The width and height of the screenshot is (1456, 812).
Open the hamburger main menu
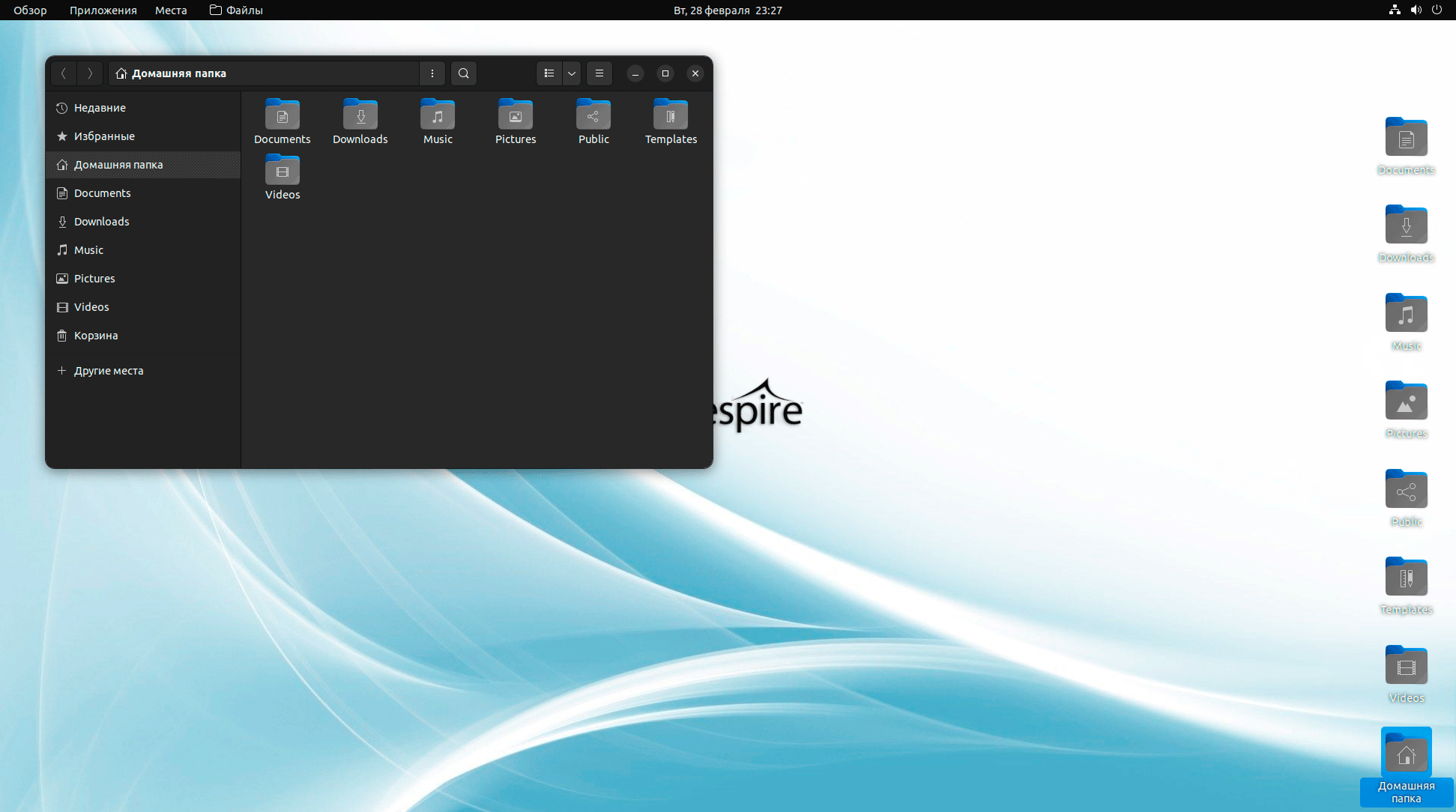pyautogui.click(x=599, y=73)
